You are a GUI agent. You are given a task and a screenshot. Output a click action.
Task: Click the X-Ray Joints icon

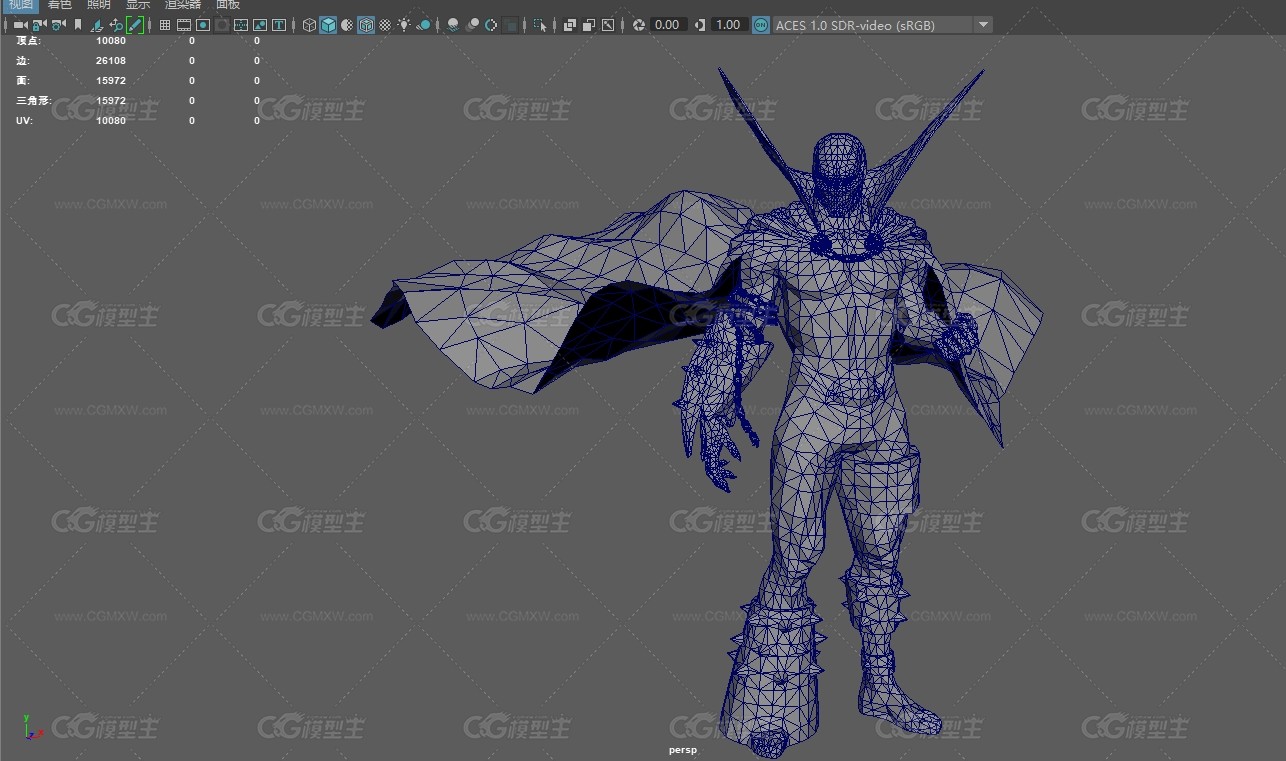608,25
